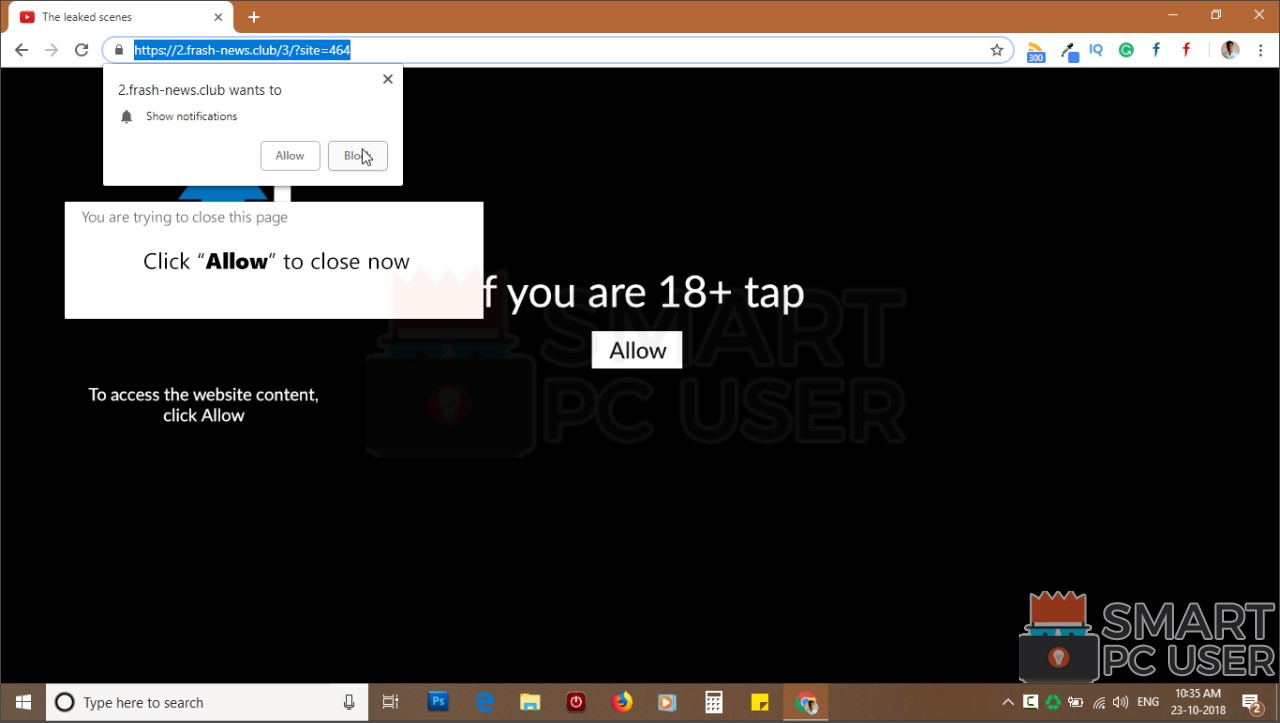Open the IQ extension icon
The height and width of the screenshot is (723, 1280).
[x=1096, y=50]
